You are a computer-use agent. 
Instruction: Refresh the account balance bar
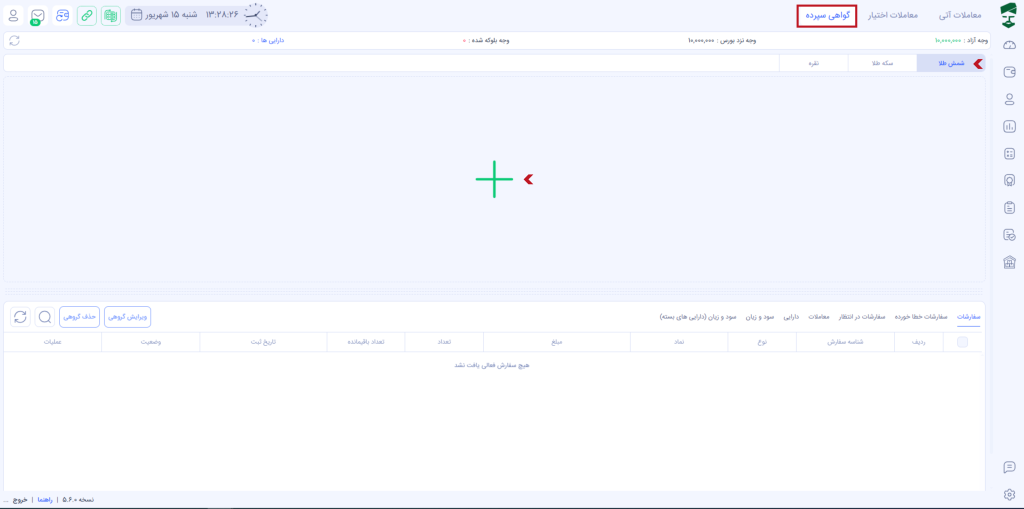click(x=13, y=41)
